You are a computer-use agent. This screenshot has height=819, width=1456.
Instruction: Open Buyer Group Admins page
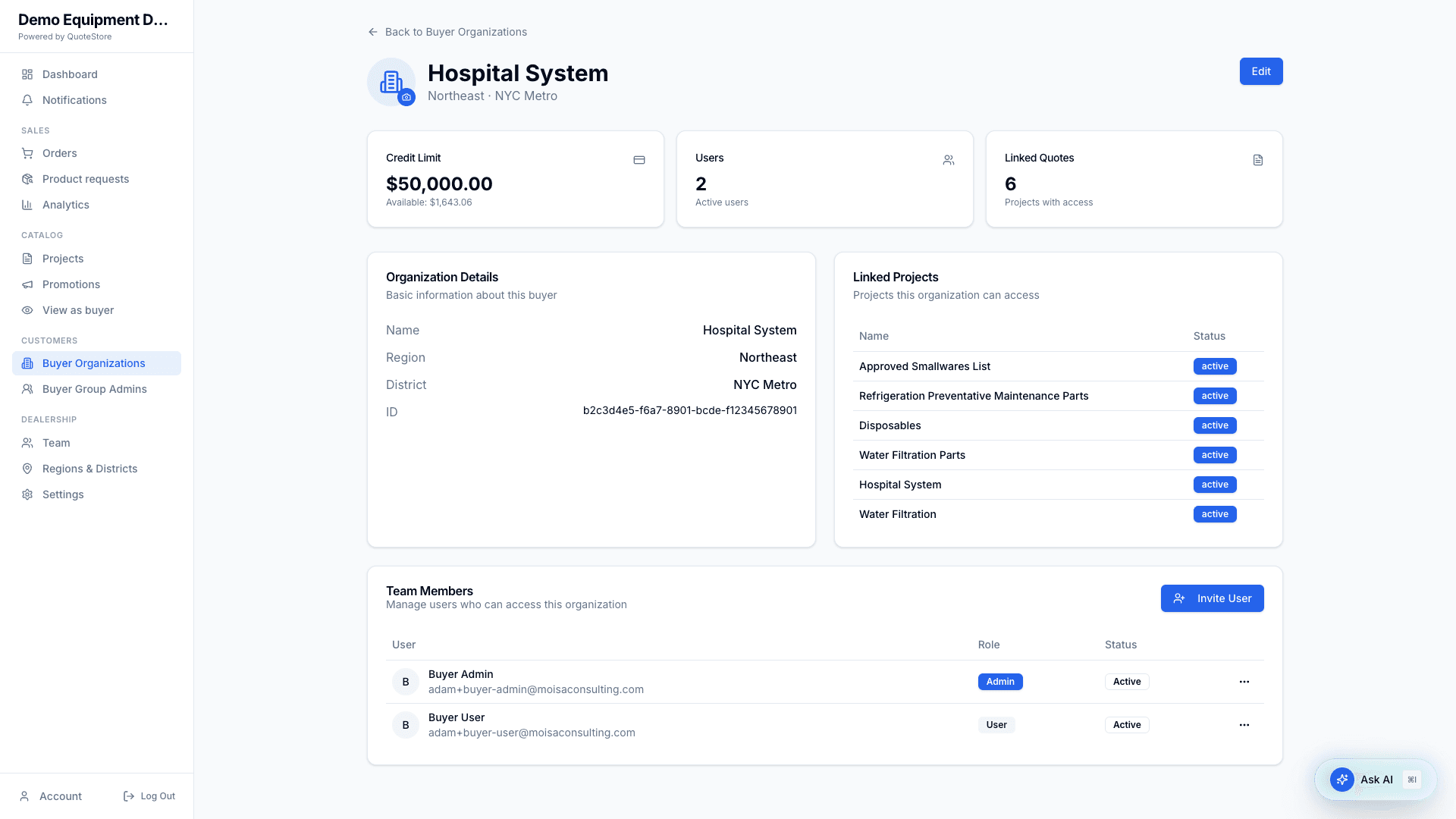[96, 389]
